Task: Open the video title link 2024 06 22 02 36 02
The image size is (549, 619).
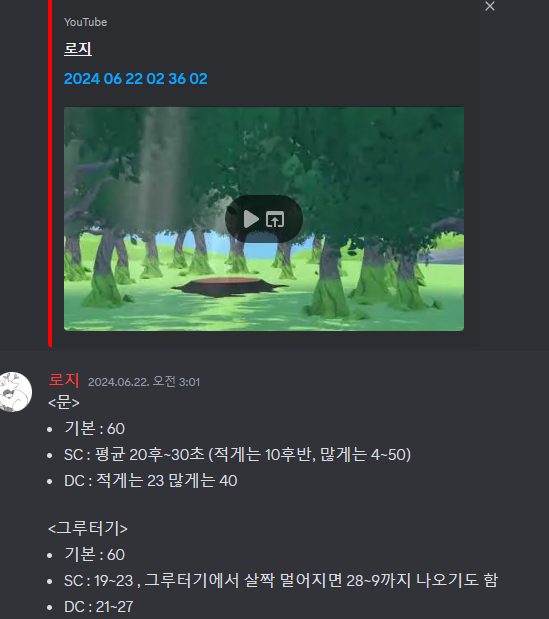Action: [x=135, y=79]
